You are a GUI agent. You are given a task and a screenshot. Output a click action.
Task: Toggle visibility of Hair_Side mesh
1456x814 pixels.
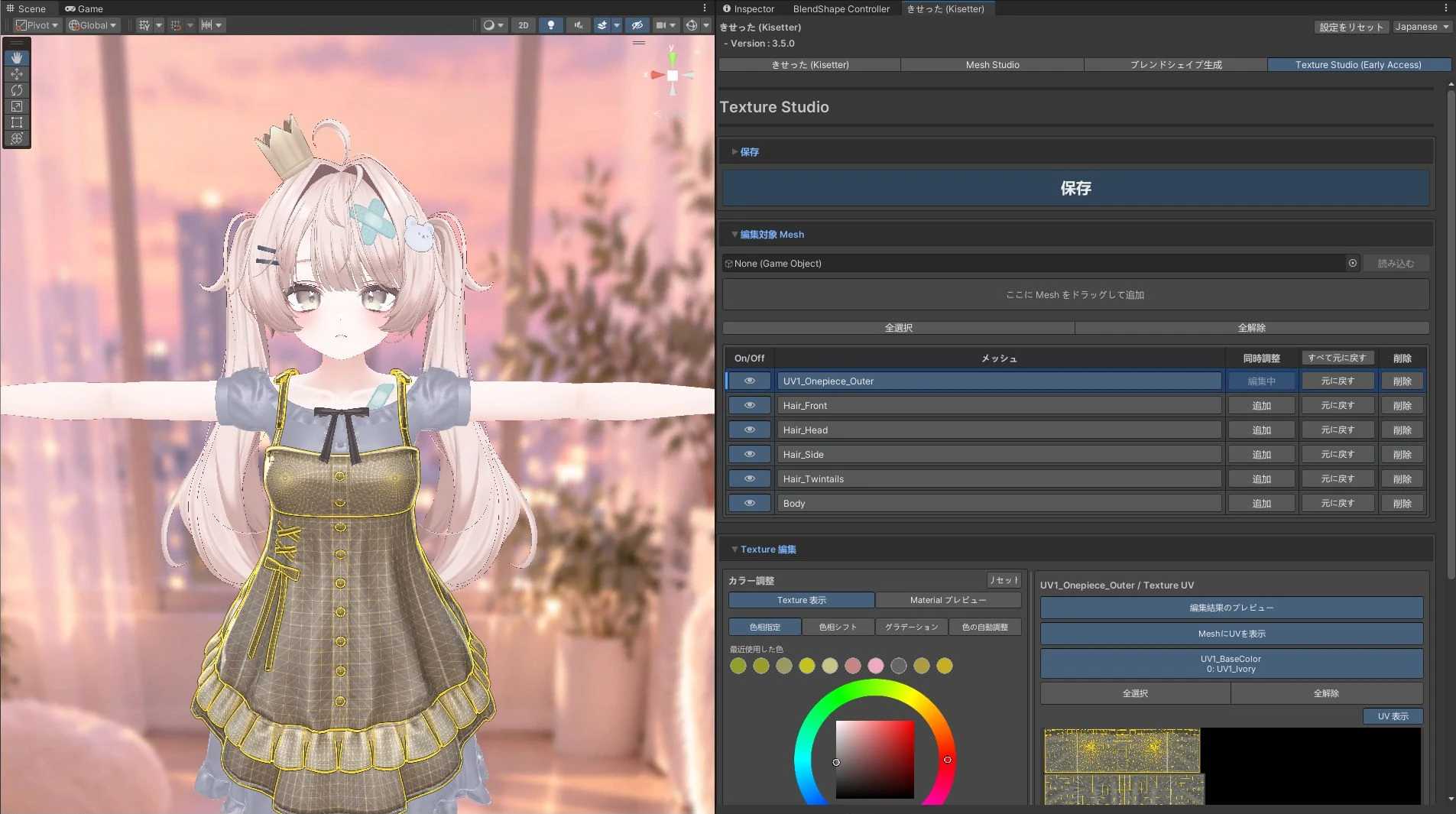(750, 455)
